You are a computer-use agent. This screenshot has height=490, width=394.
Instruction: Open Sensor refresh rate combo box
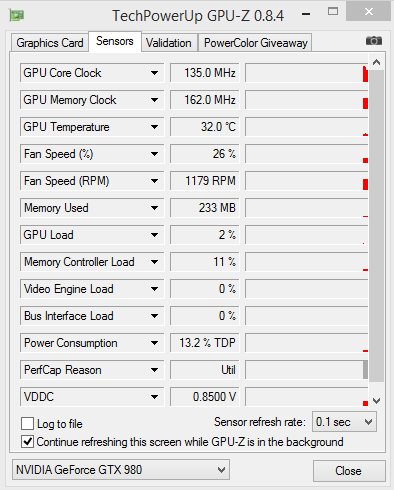(344, 422)
